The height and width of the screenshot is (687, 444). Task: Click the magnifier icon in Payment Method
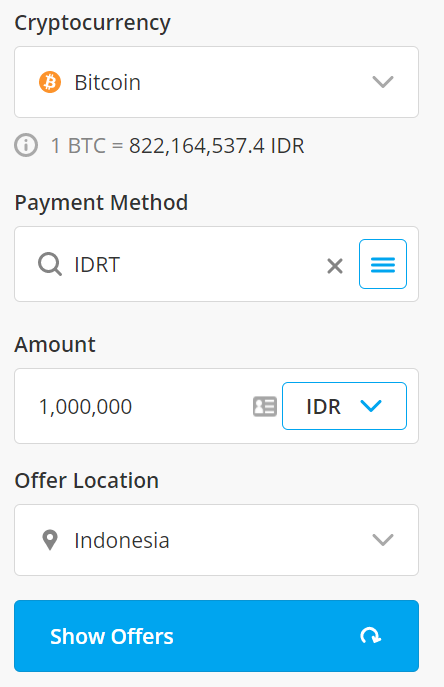coord(50,265)
